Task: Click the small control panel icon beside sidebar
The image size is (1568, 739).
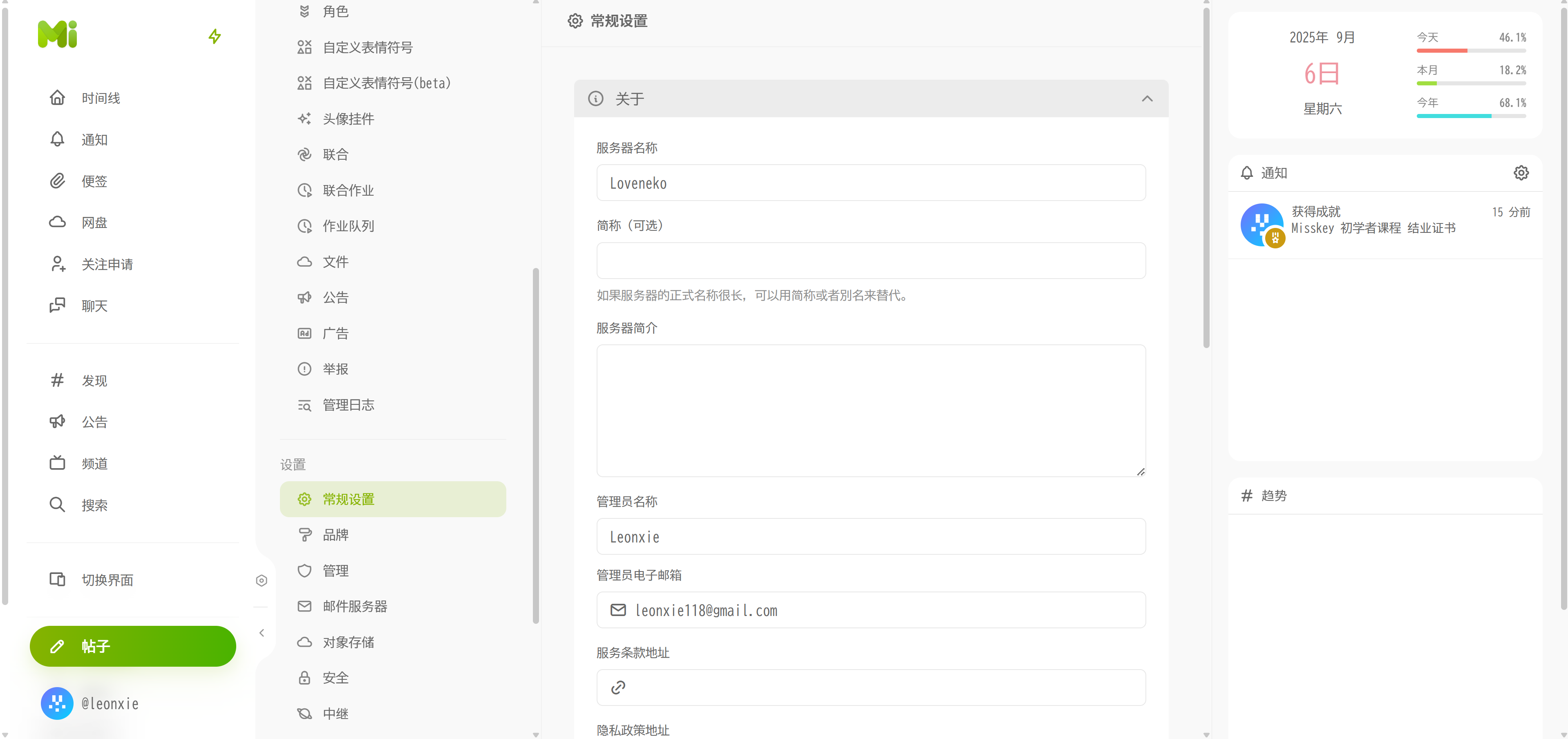Action: (x=262, y=580)
